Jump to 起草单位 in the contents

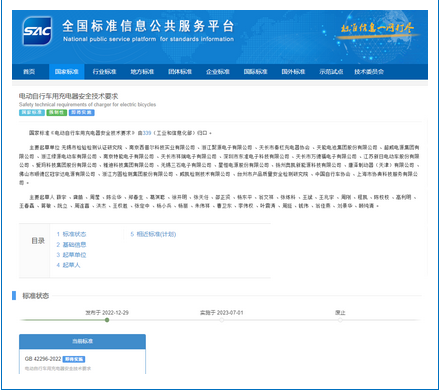(x=71, y=255)
